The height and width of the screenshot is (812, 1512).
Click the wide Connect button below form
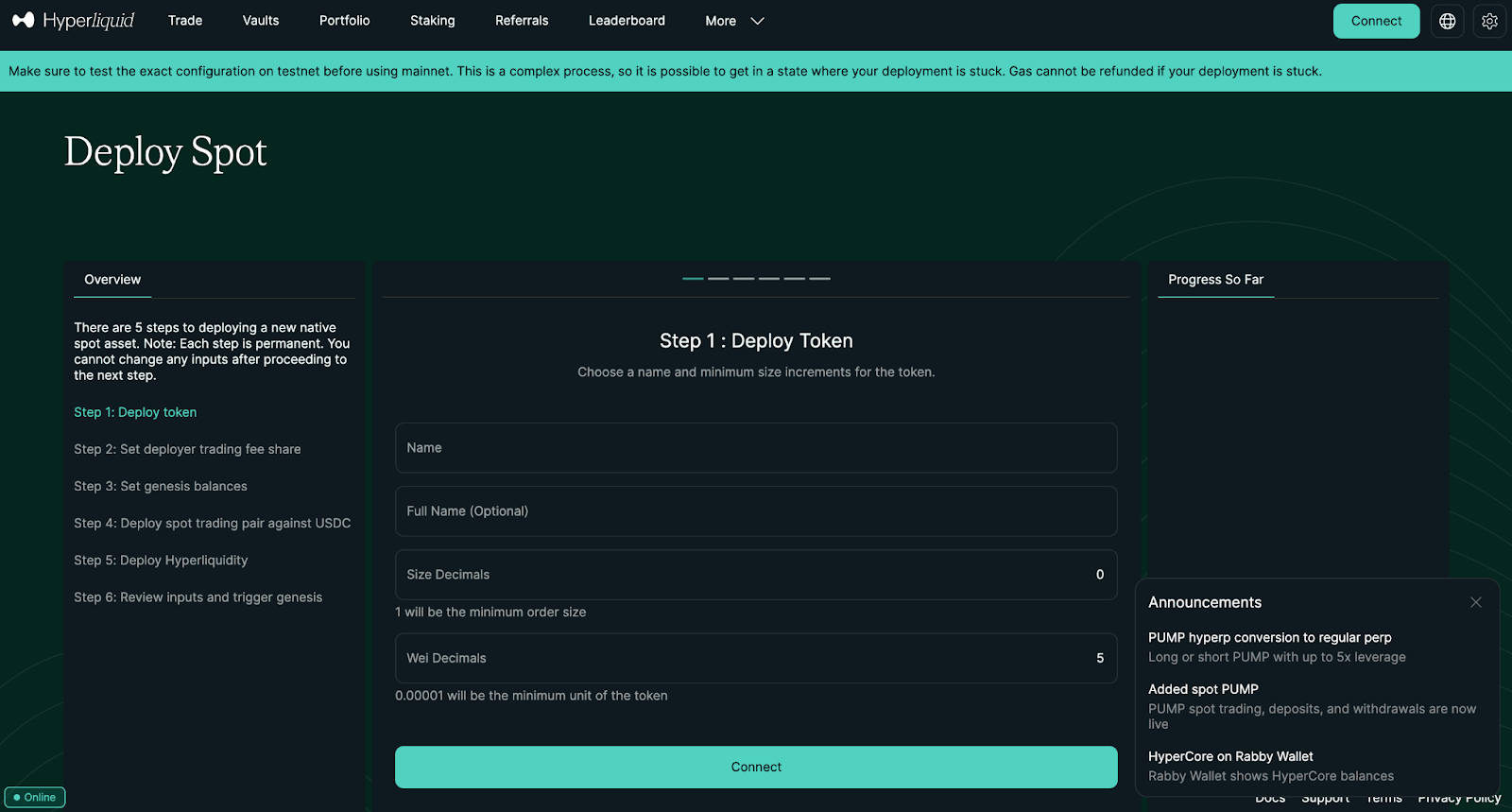[x=756, y=767]
